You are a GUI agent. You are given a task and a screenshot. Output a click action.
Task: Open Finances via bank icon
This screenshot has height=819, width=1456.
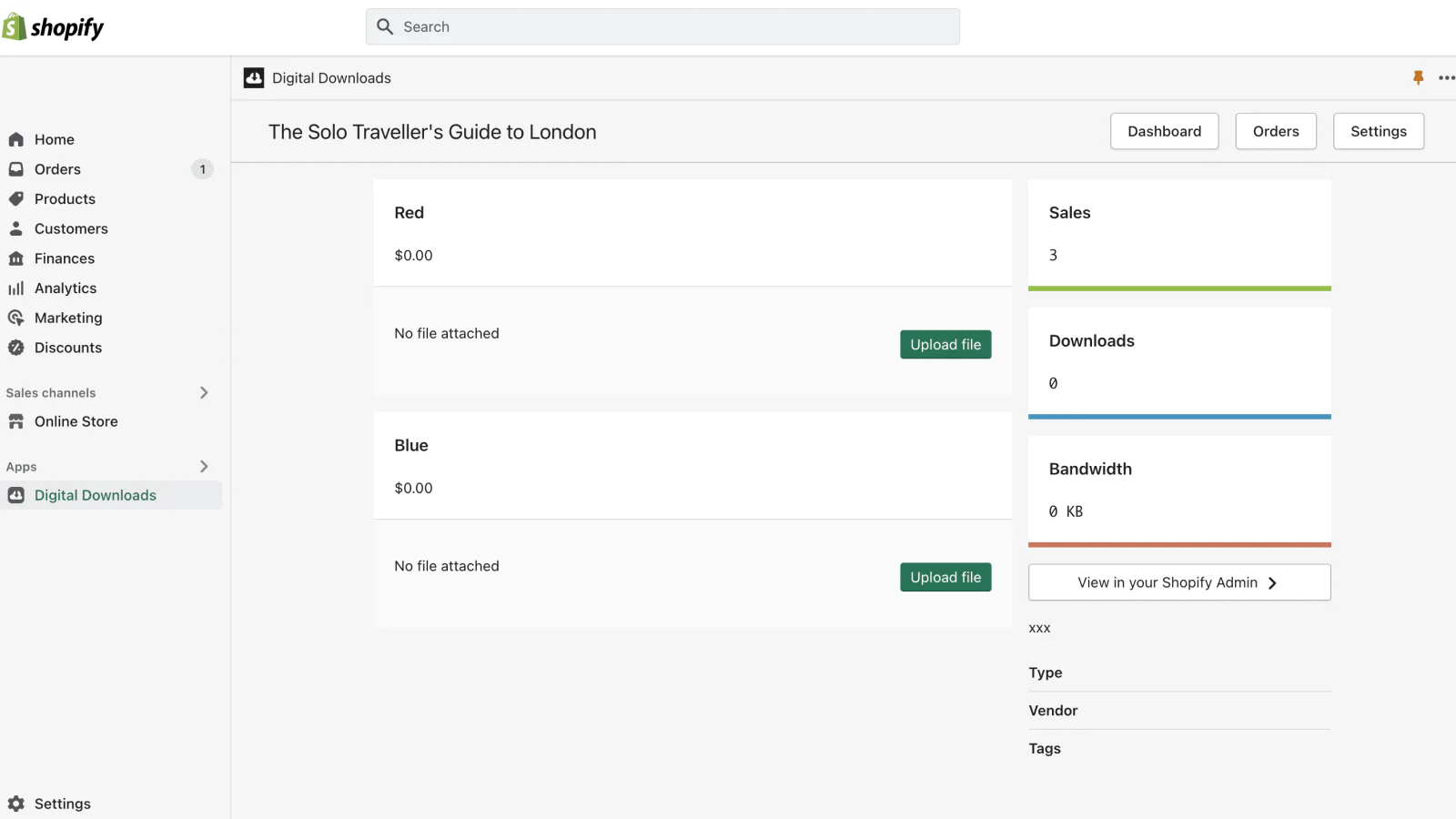[x=16, y=258]
